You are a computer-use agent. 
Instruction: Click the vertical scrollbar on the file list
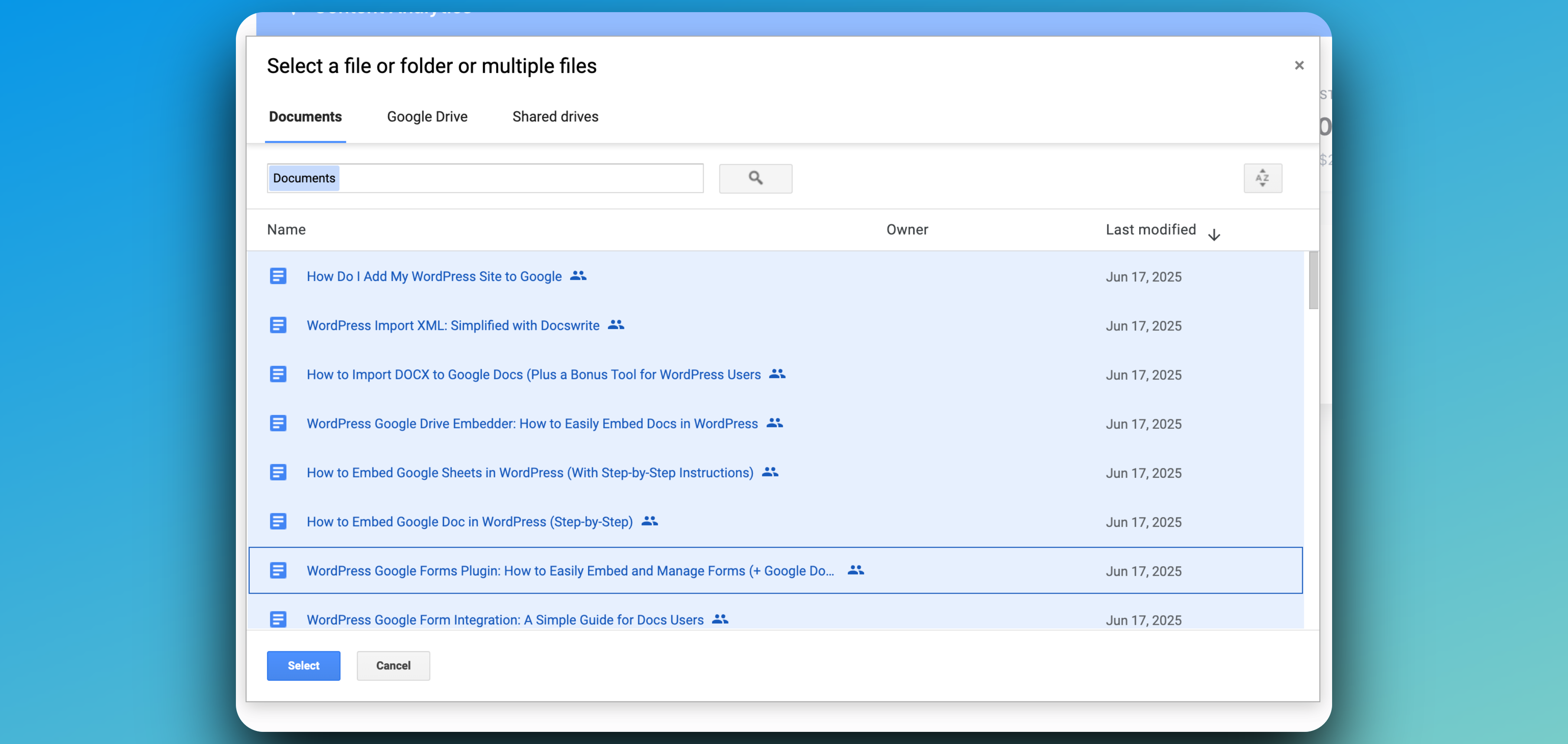pos(1313,280)
